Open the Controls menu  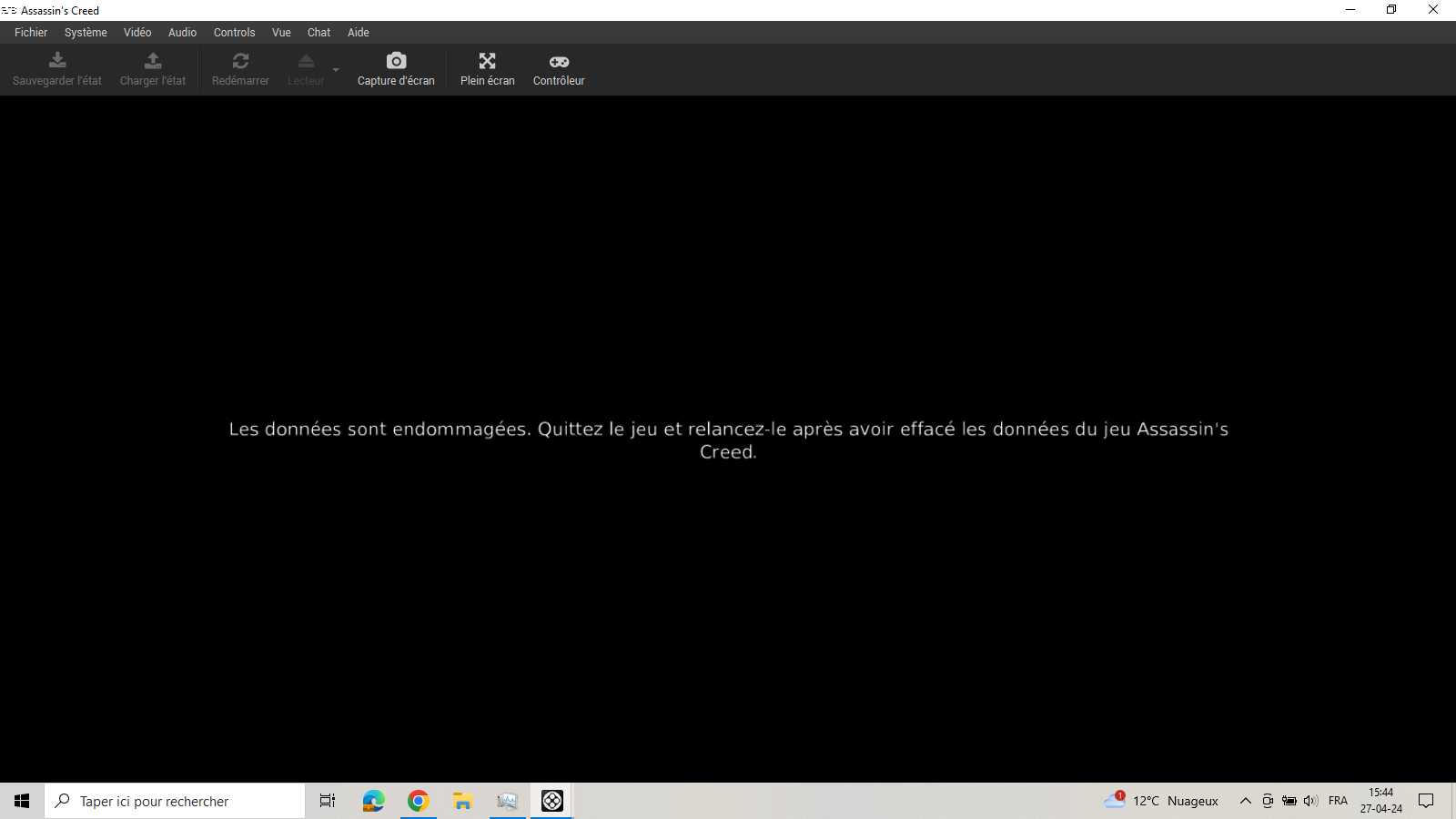point(234,32)
